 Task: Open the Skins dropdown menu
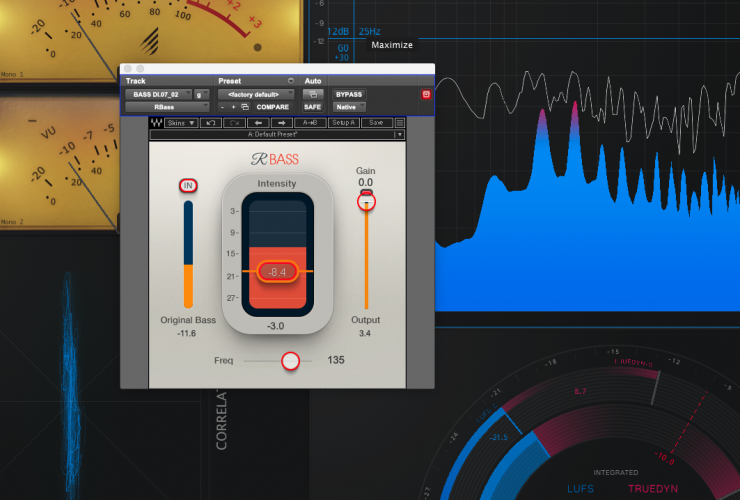[181, 123]
